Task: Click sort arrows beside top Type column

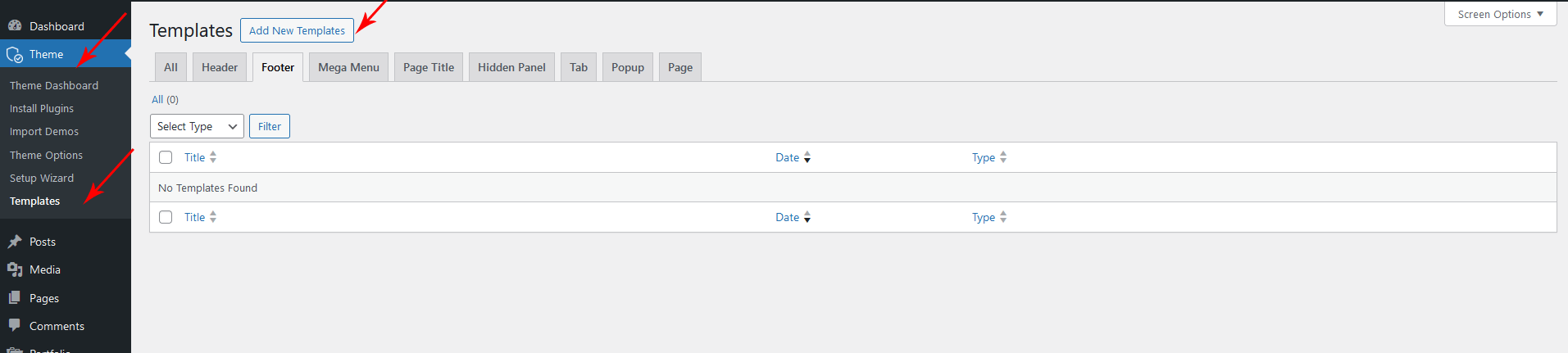Action: pyautogui.click(x=1003, y=157)
